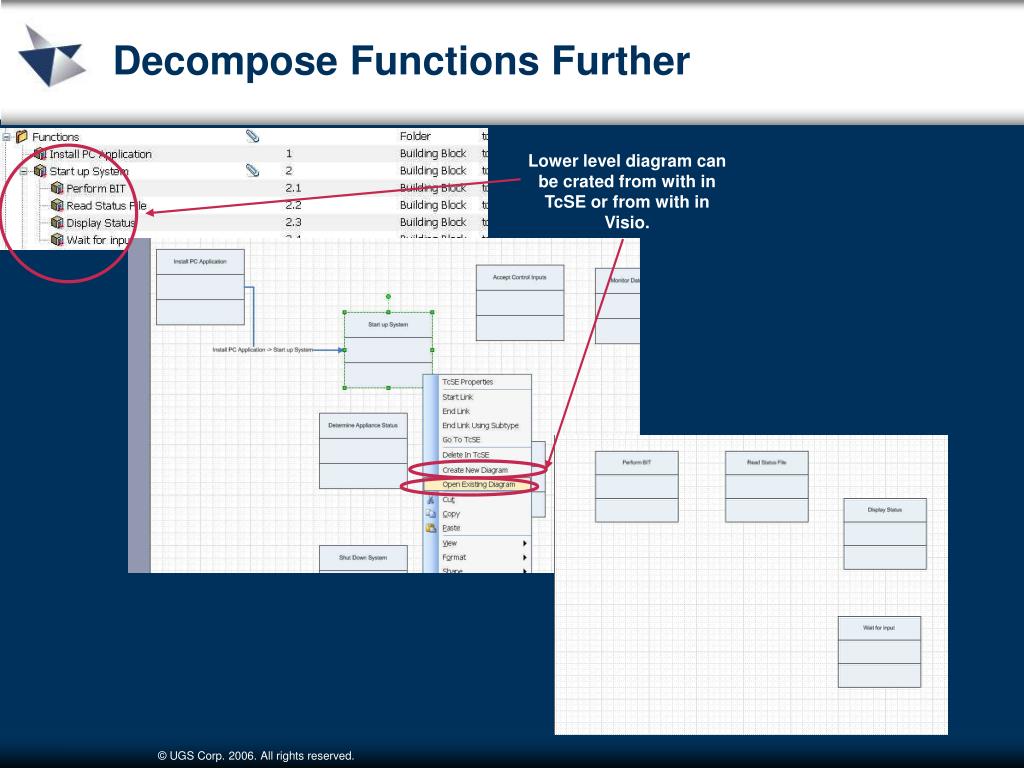The height and width of the screenshot is (768, 1024).
Task: Click the number 2.3 cell
Action: point(293,222)
